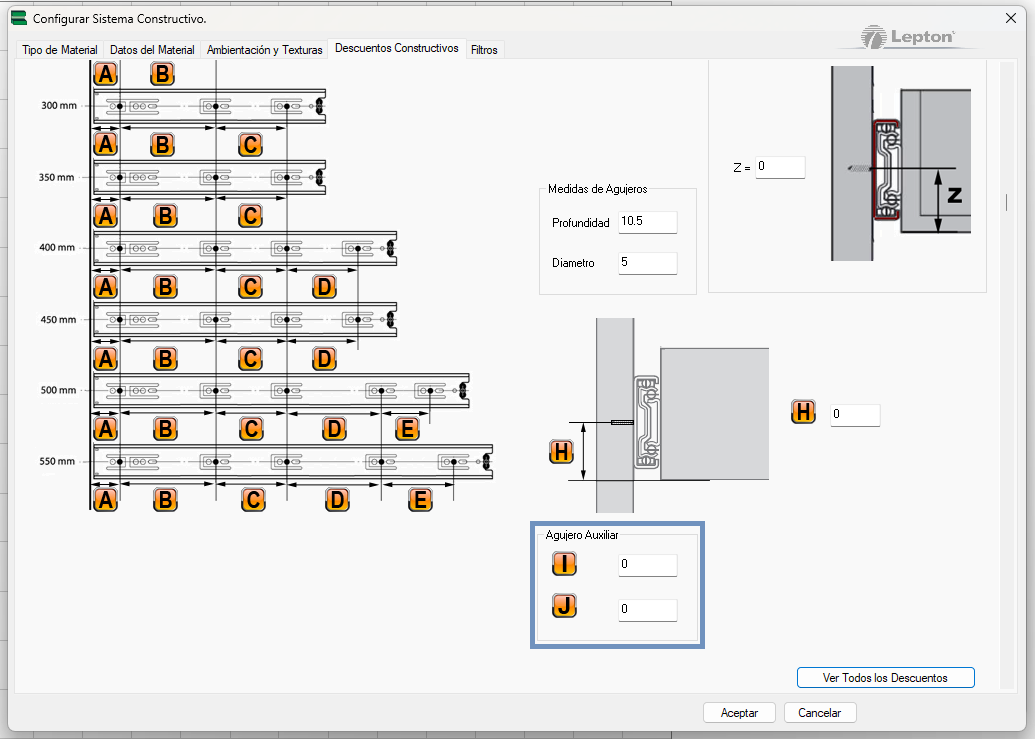Click the vertical scrollbar on the right edge
The image size is (1035, 739).
pos(1006,202)
